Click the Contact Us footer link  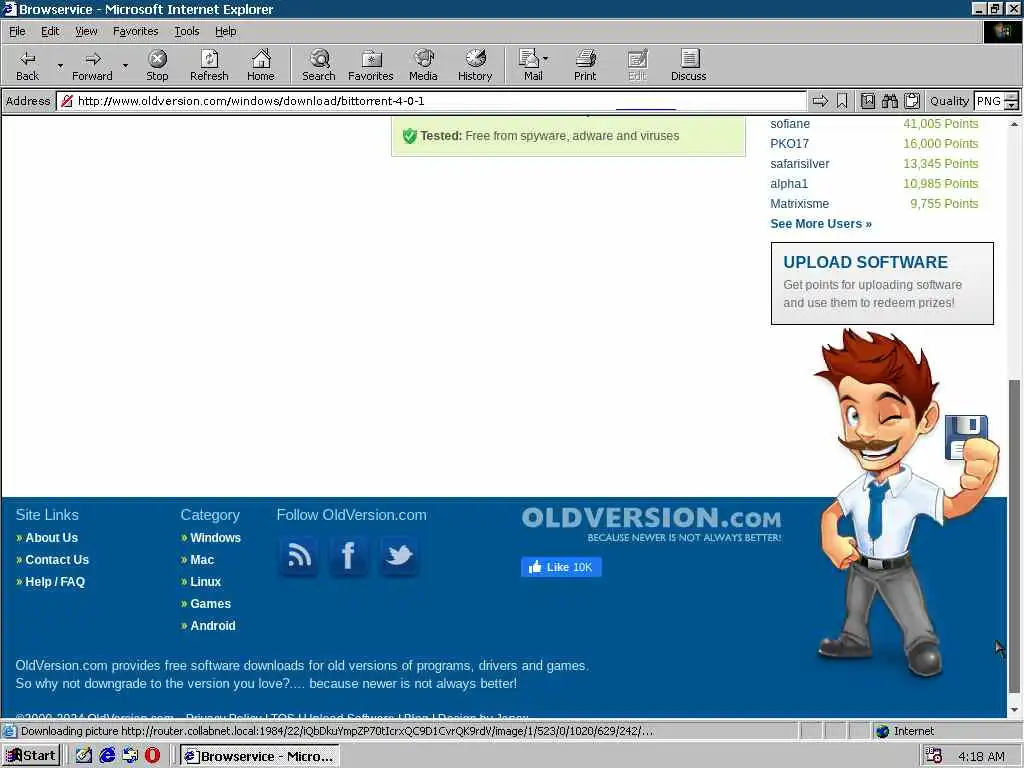coord(57,560)
